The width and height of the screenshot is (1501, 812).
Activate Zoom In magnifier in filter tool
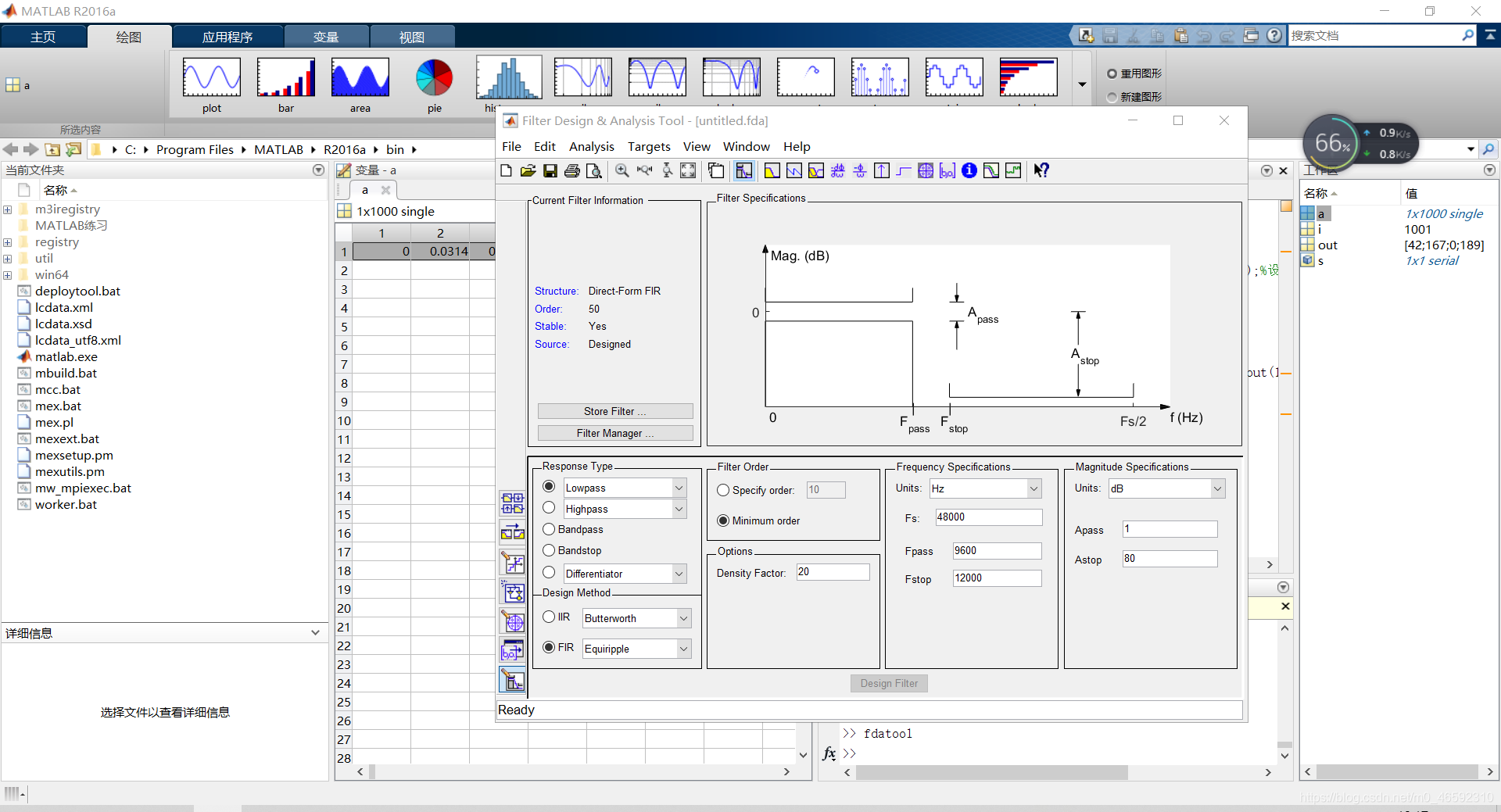622,170
